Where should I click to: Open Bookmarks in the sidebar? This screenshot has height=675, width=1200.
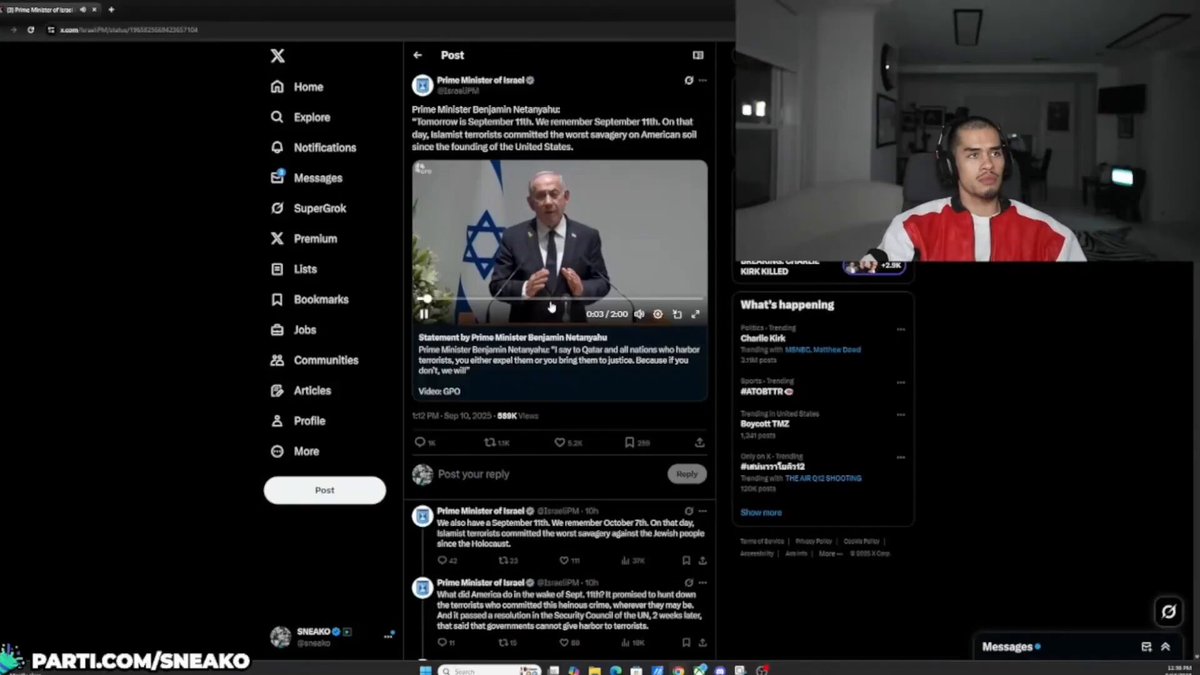coord(309,299)
